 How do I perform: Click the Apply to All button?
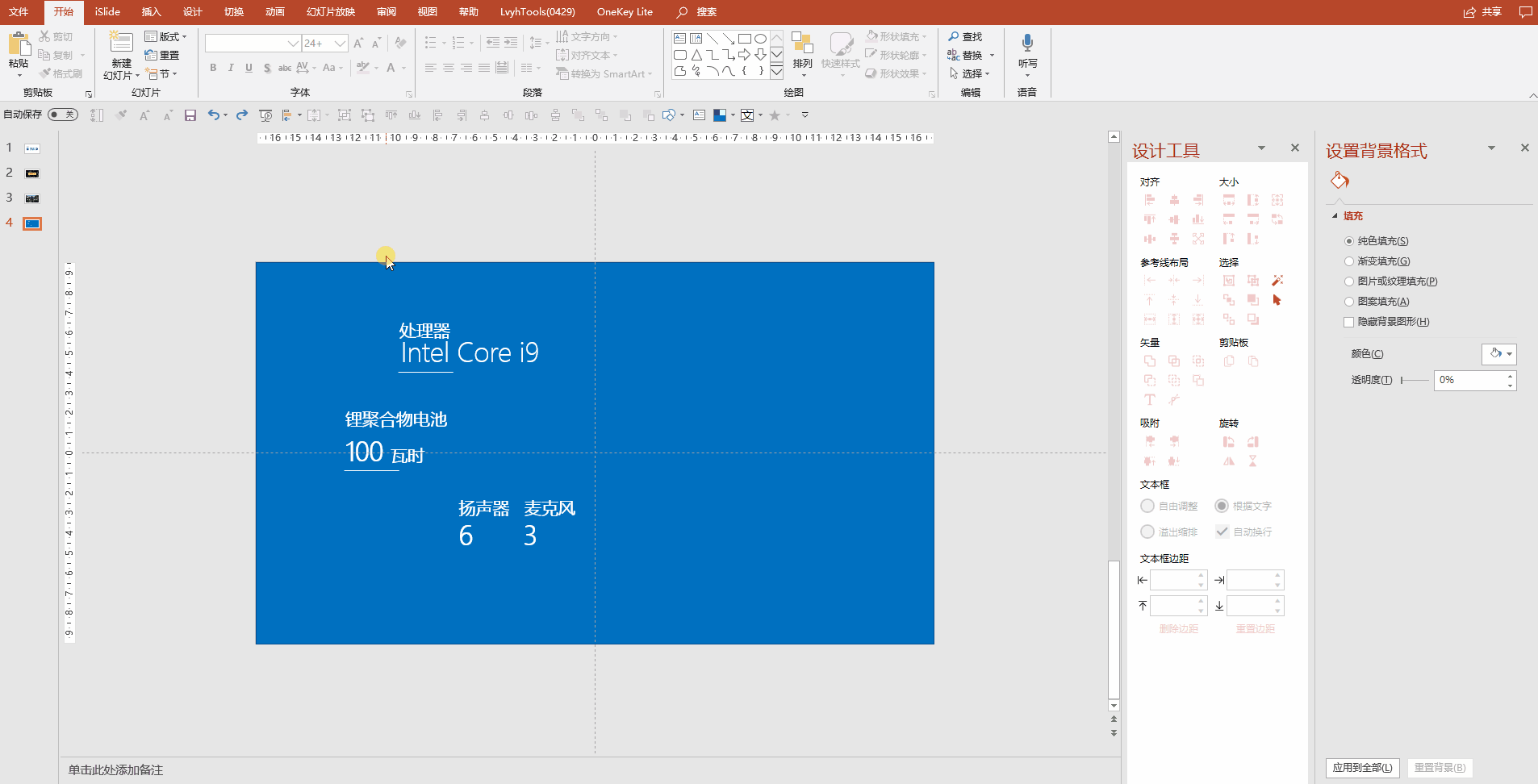click(1362, 768)
